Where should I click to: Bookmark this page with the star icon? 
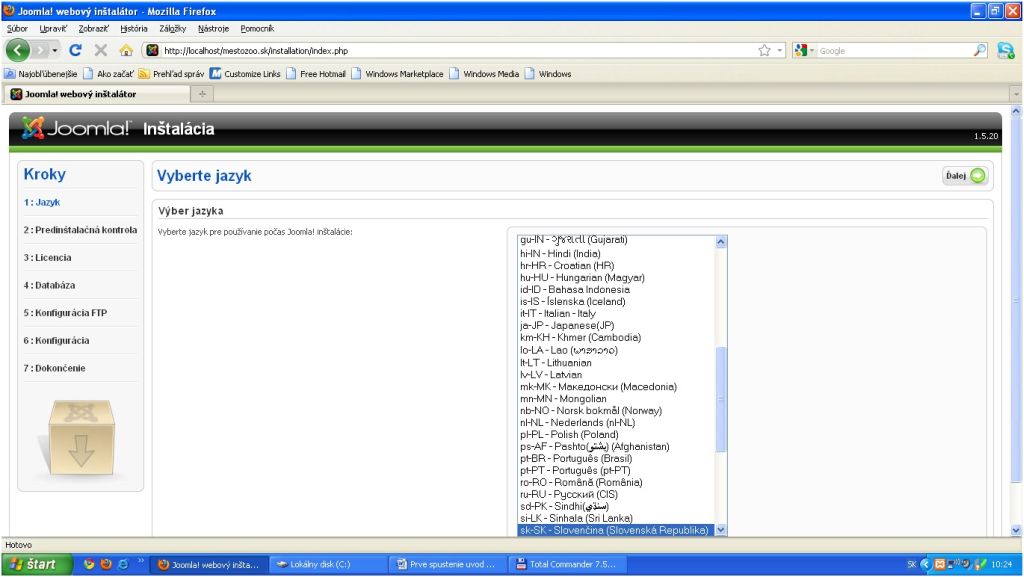coord(764,50)
